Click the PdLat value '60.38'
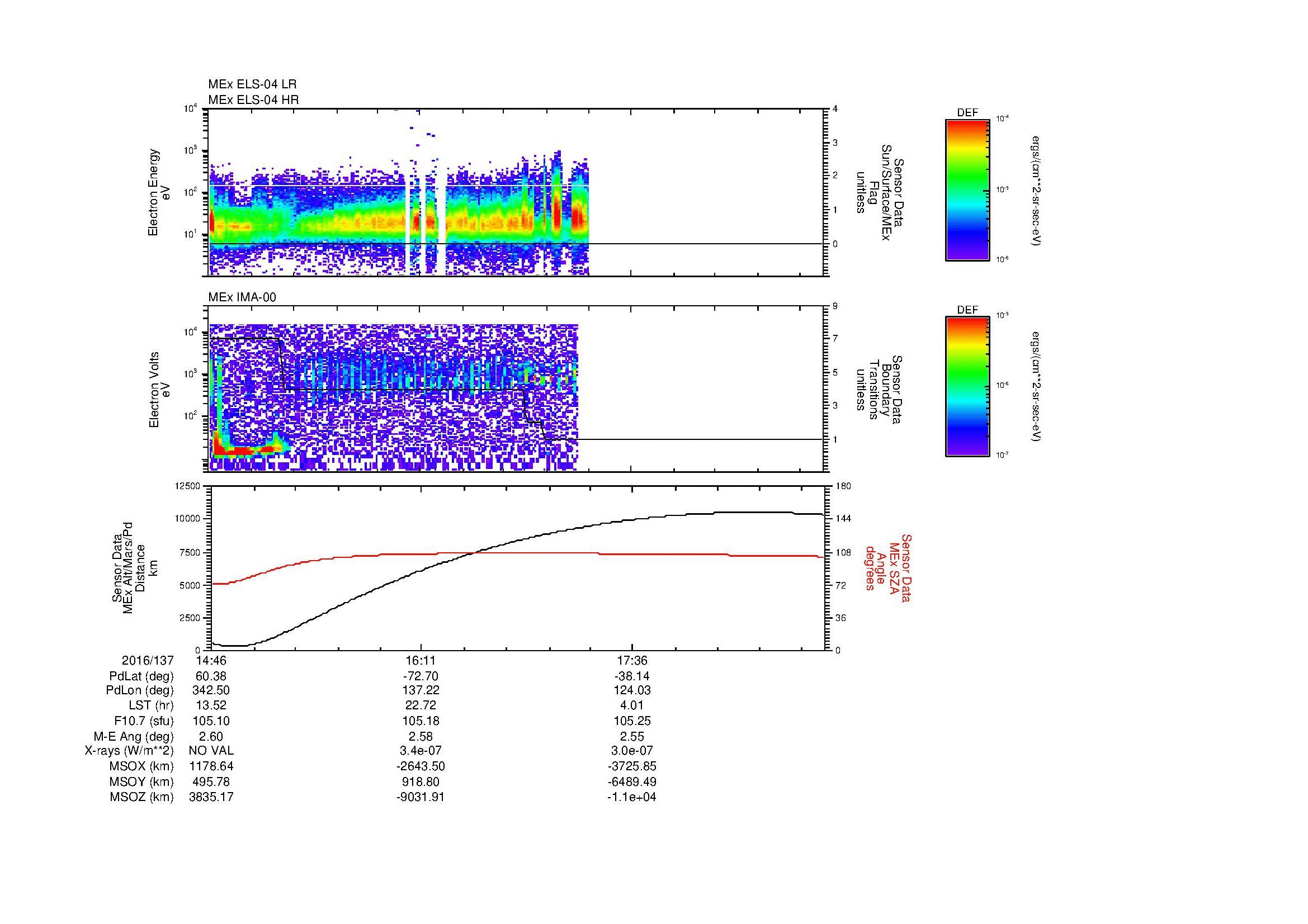This screenshot has height=924, width=1308. (211, 676)
